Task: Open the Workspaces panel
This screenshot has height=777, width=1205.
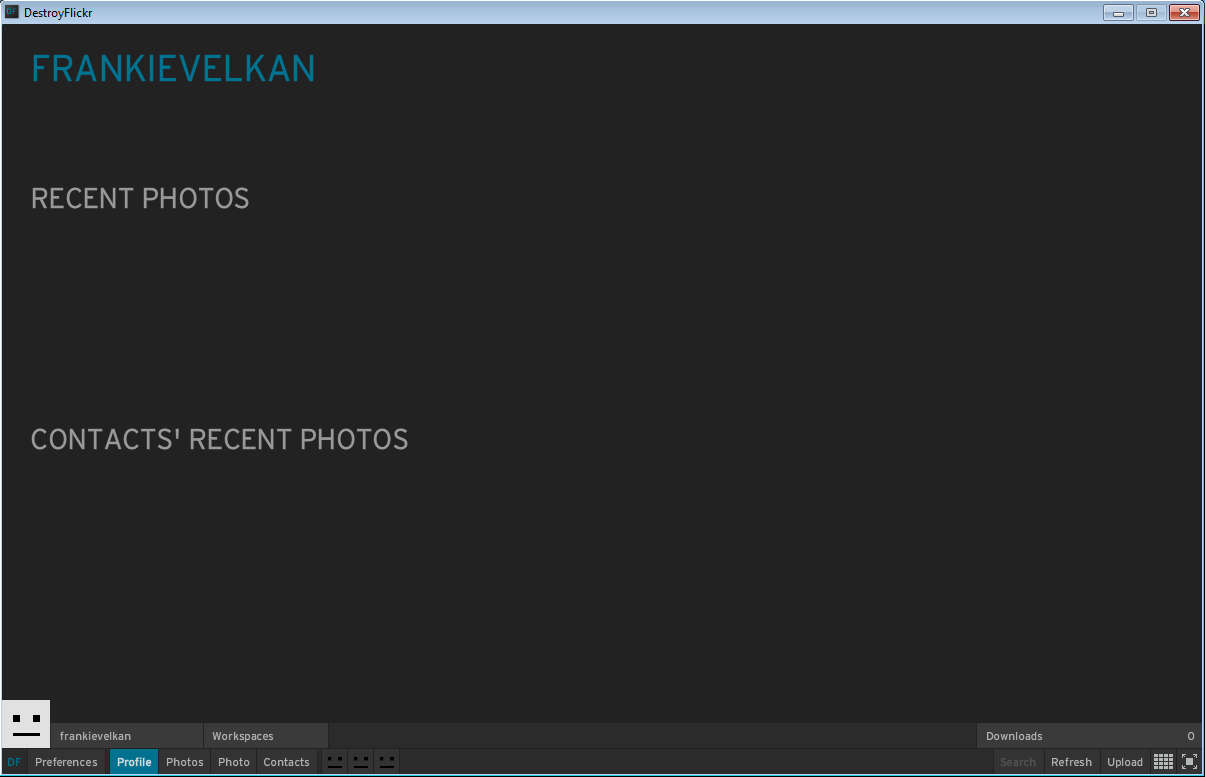Action: tap(266, 736)
